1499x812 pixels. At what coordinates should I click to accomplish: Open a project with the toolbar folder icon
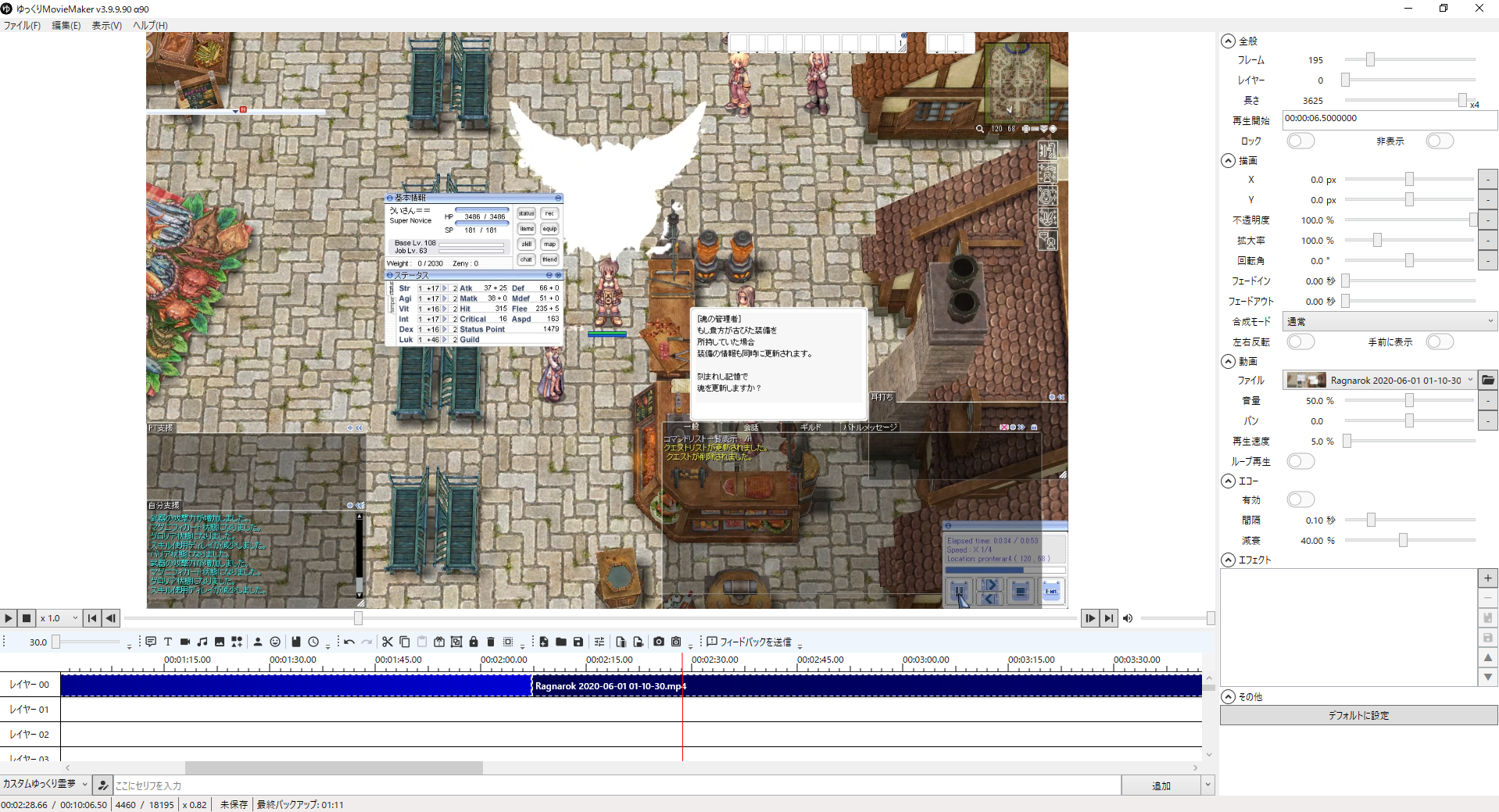tap(561, 642)
